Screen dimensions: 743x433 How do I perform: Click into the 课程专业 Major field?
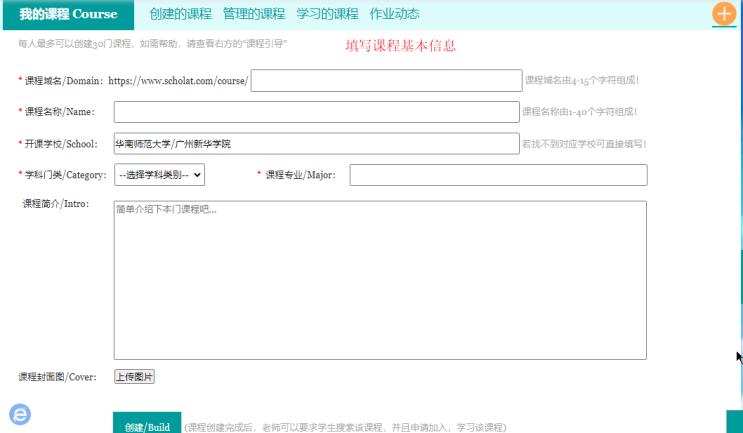(497, 175)
